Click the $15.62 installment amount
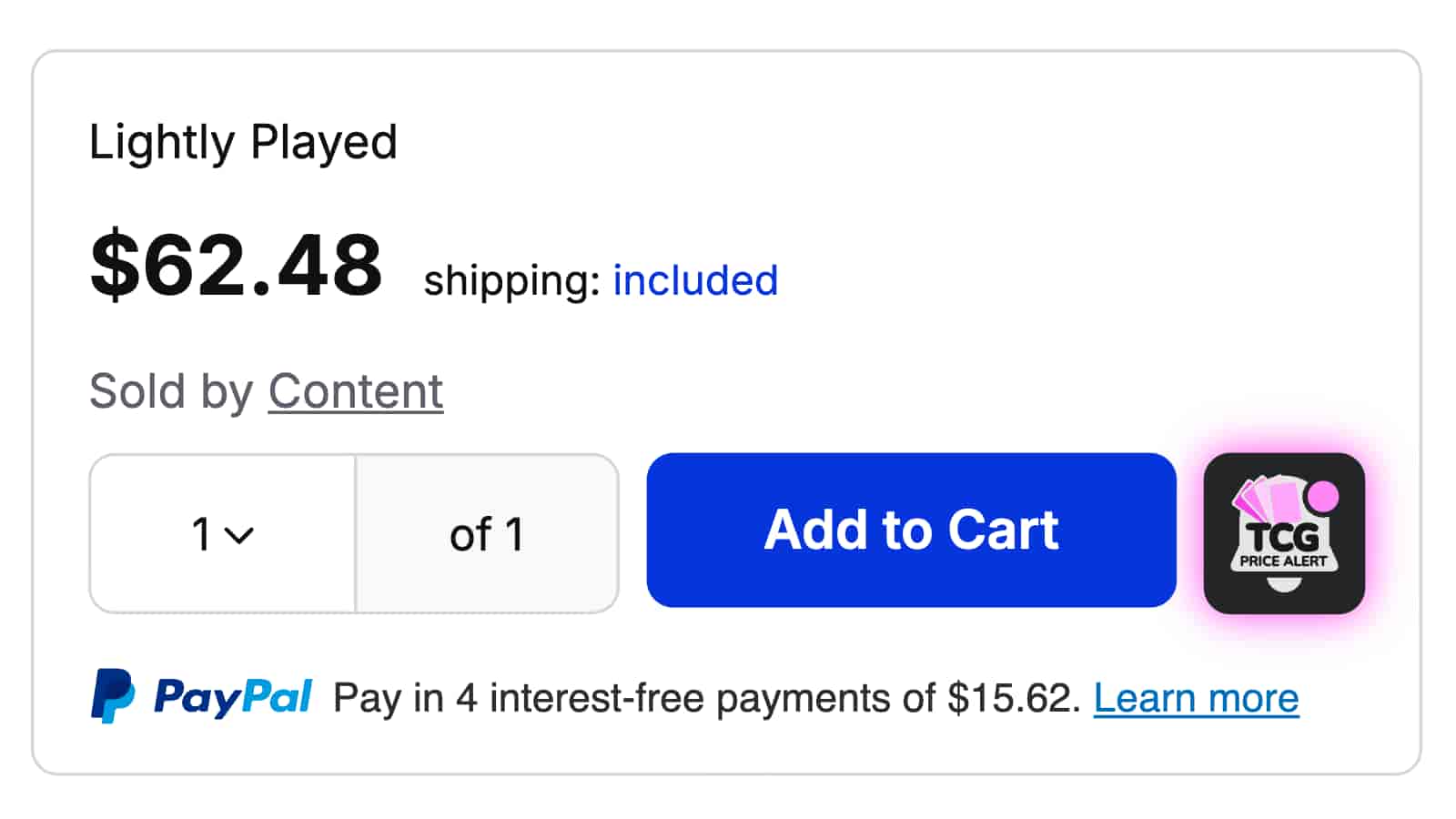Image resolution: width=1456 pixels, height=819 pixels. (x=1010, y=698)
